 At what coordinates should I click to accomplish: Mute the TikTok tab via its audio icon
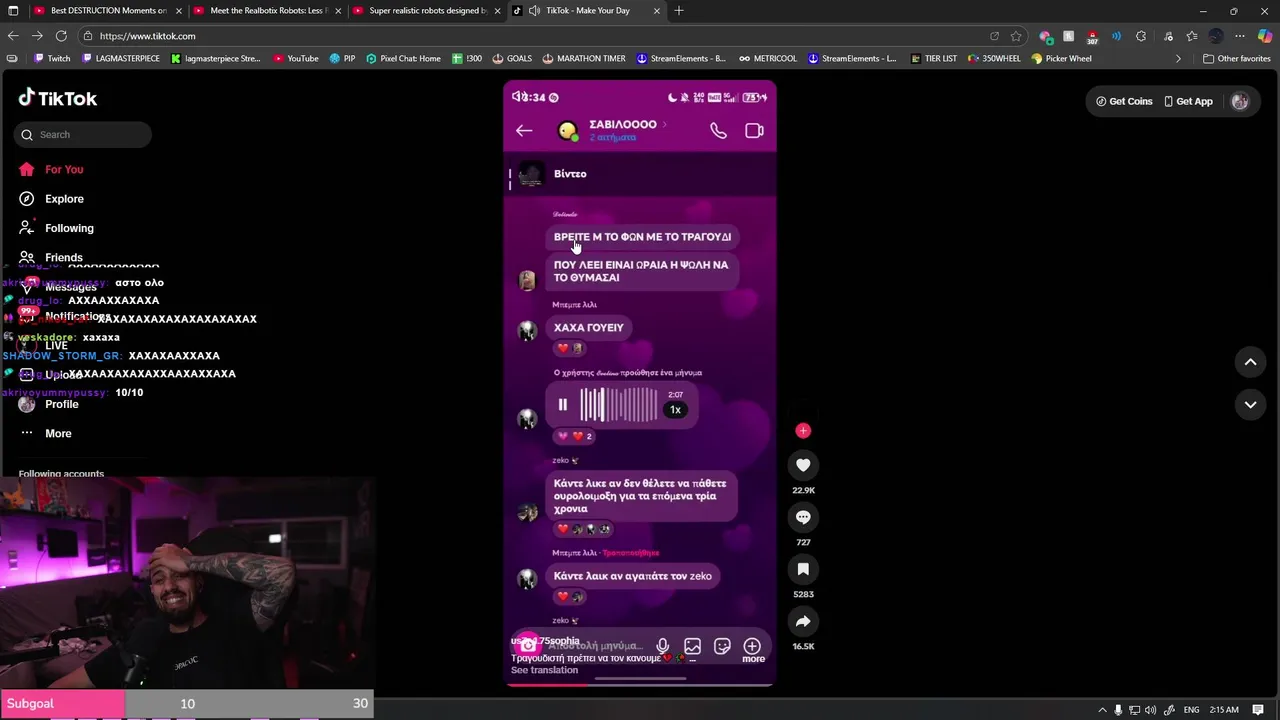coord(534,11)
